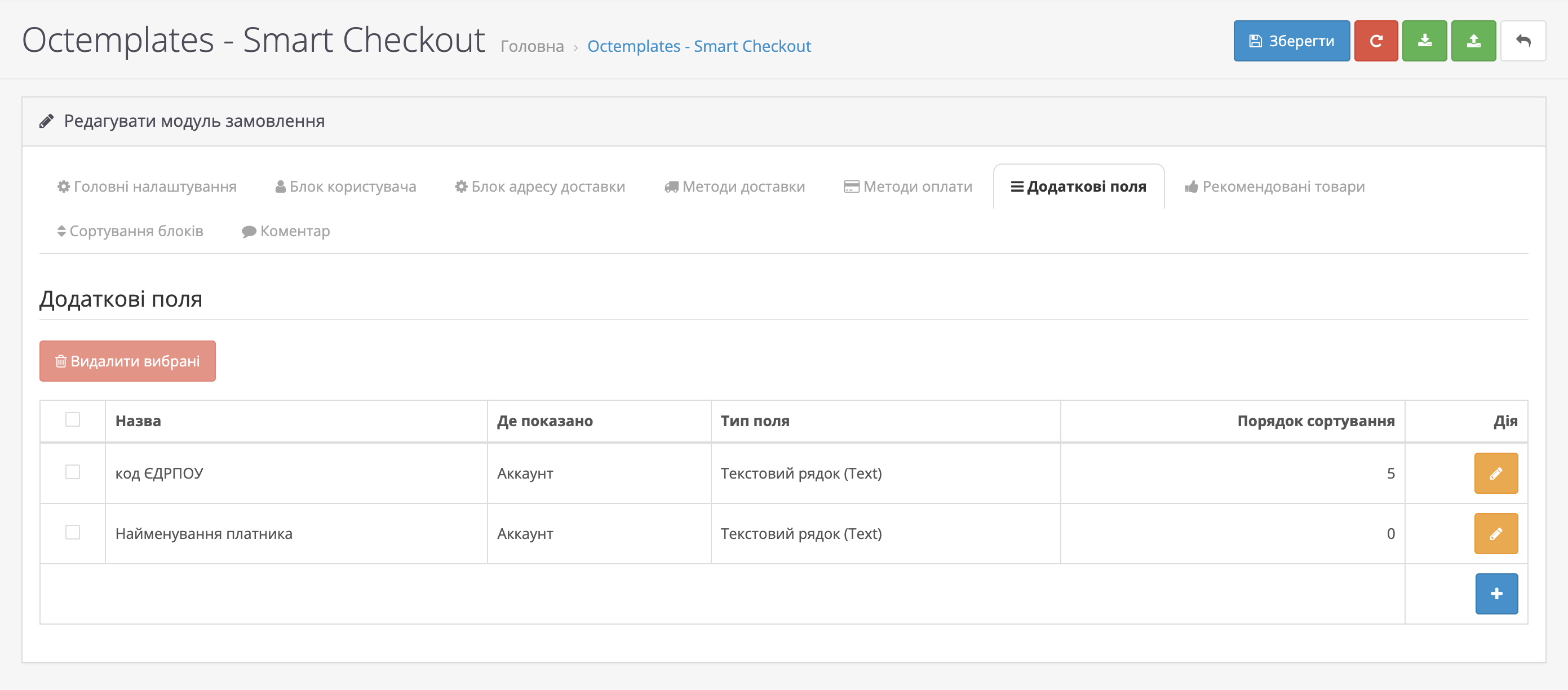Open the Блок користувача tab
The height and width of the screenshot is (690, 1568).
tap(346, 187)
